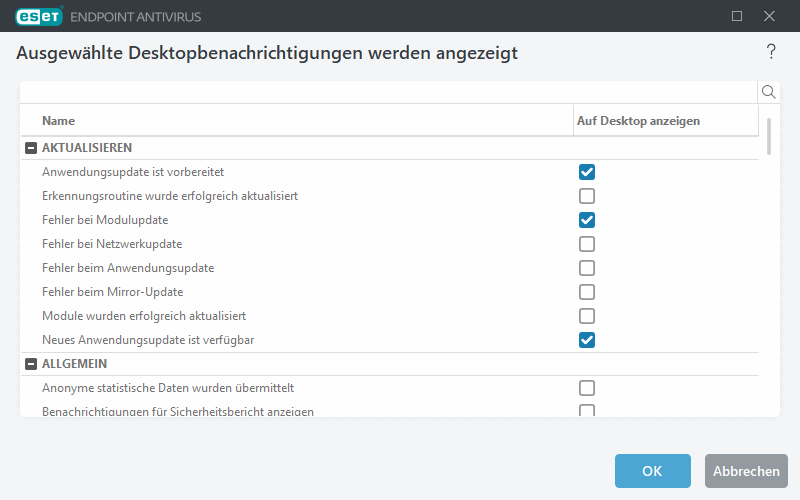This screenshot has height=500, width=800.
Task: Select 'Module wurden erfolgreich aktualisiert' text
Action: click(144, 316)
